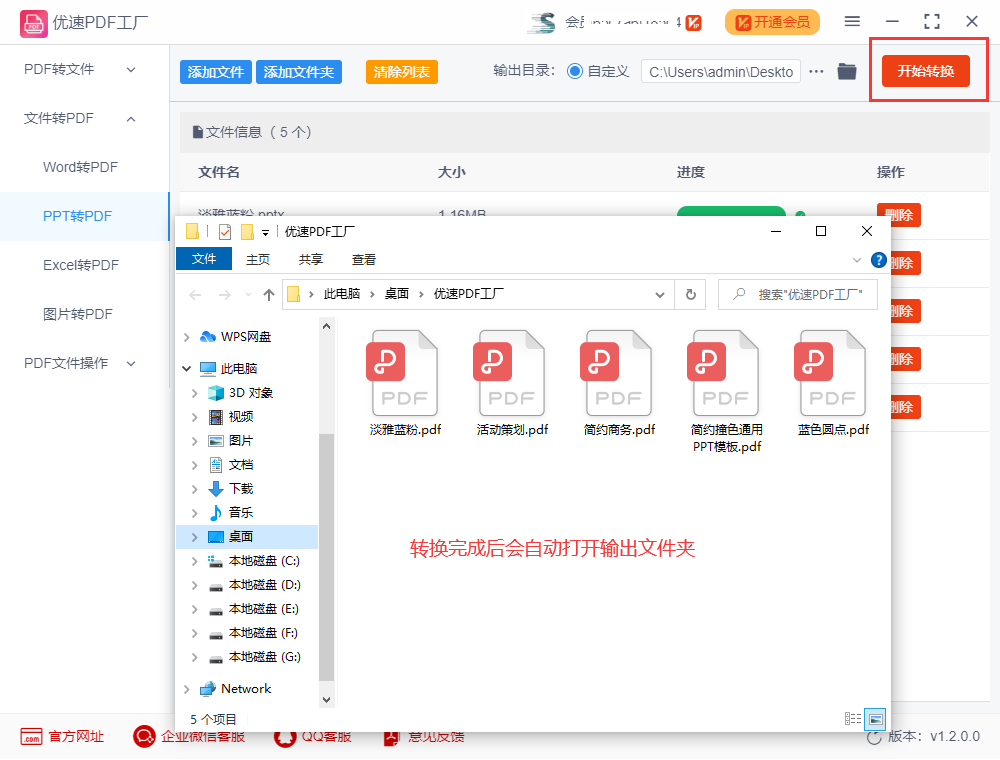Open the 文件 menu in Explorer
Viewport: 1000px width, 760px height.
(204, 258)
